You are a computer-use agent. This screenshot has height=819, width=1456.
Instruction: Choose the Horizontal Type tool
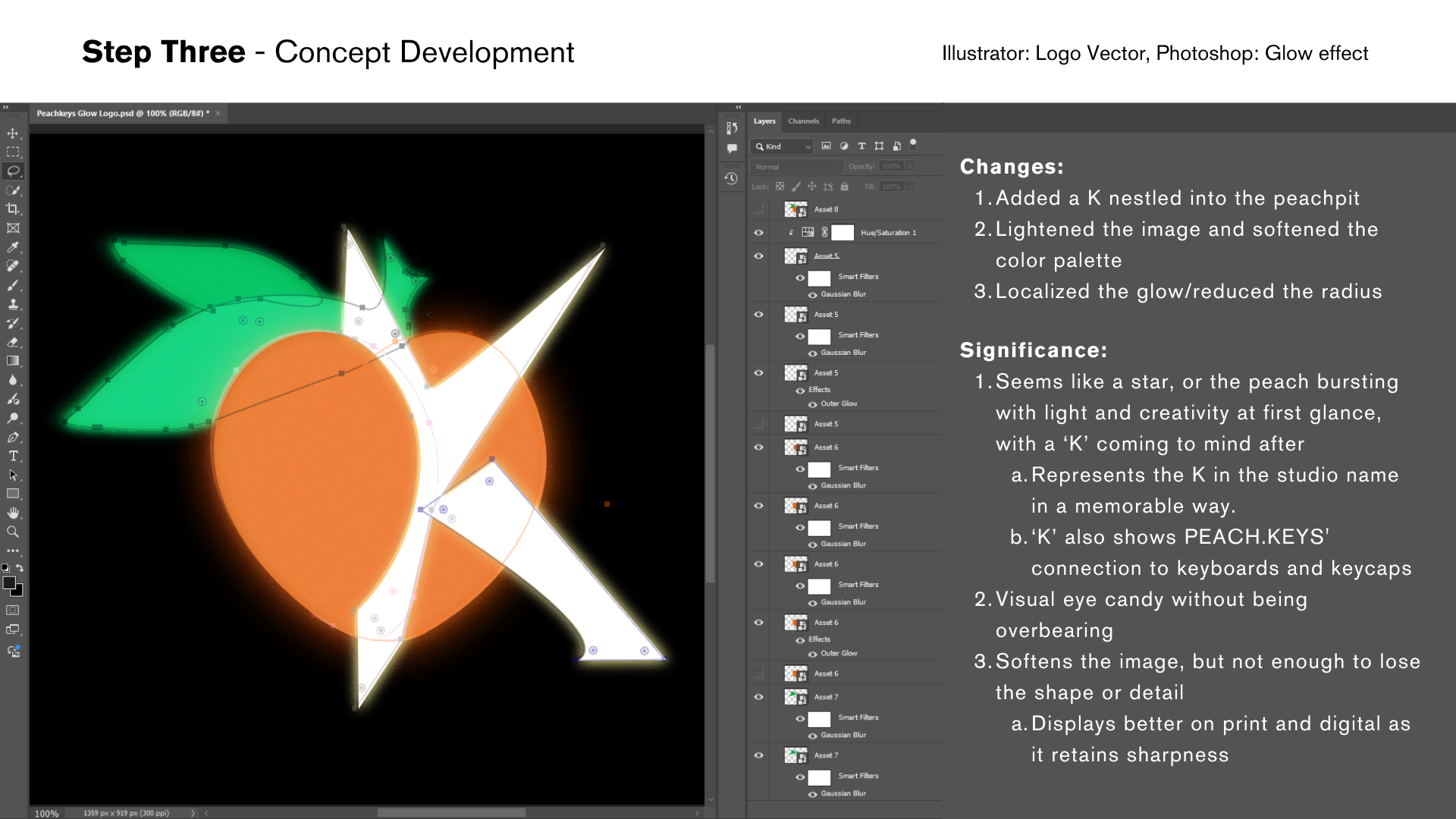point(13,456)
